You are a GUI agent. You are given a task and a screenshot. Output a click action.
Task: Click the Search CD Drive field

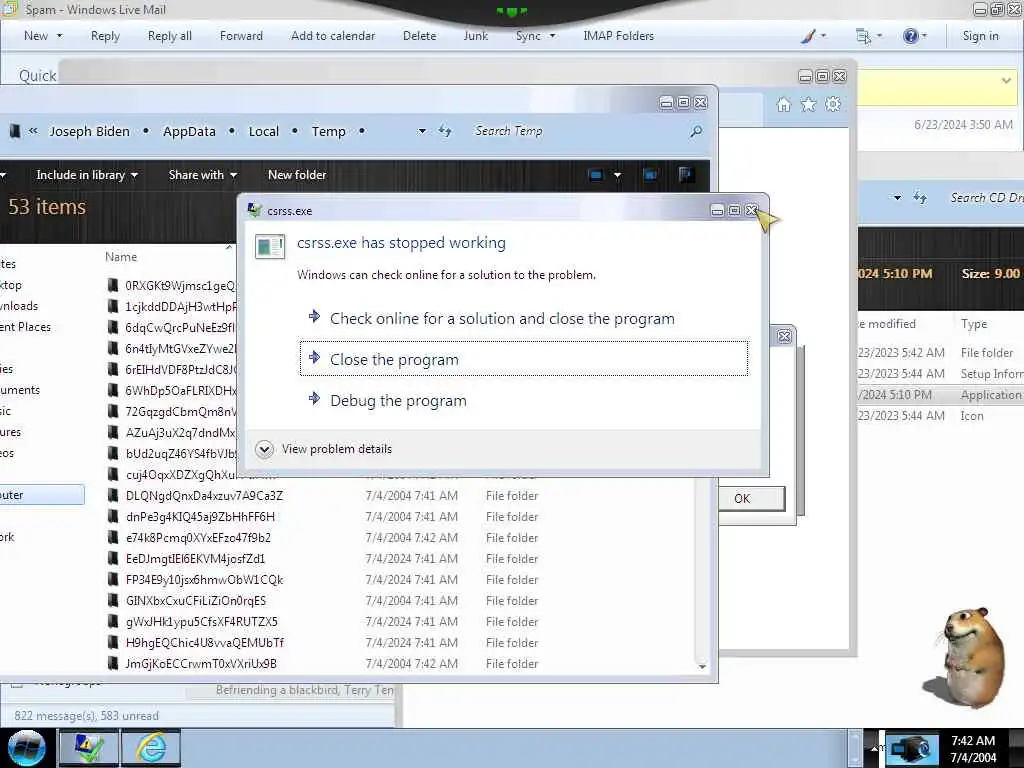986,197
